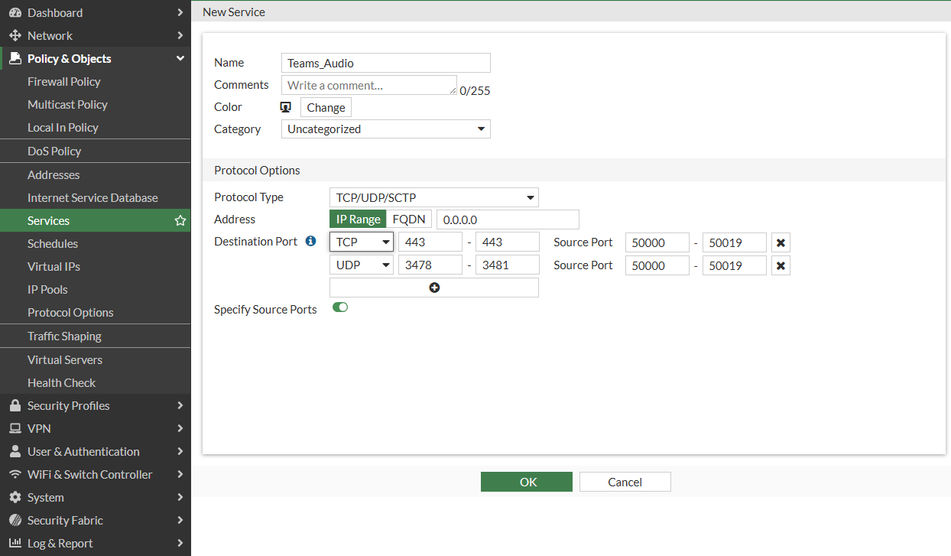
Task: Select IP Range address type
Action: click(x=357, y=219)
